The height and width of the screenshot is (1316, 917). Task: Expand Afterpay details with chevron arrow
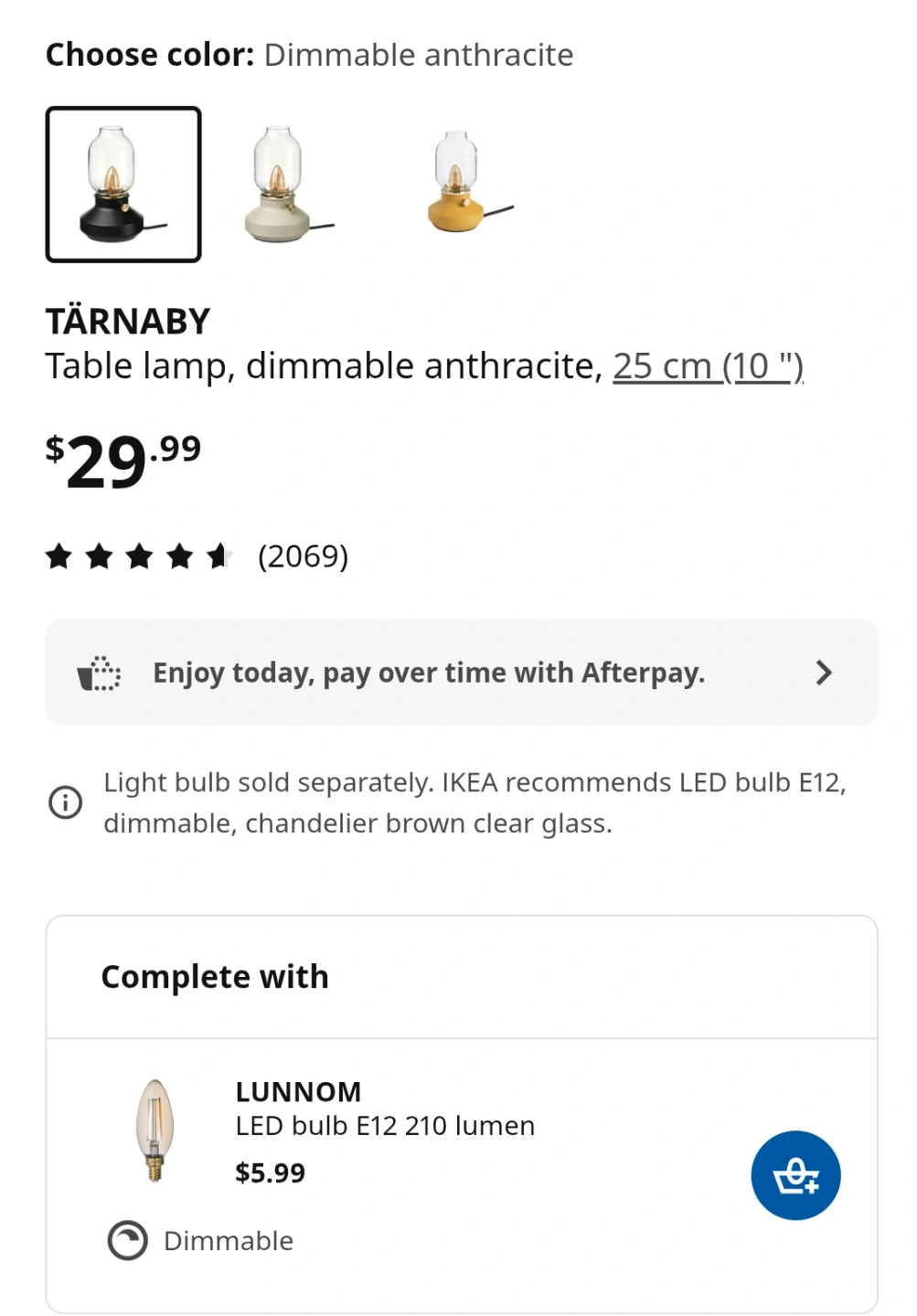click(823, 673)
